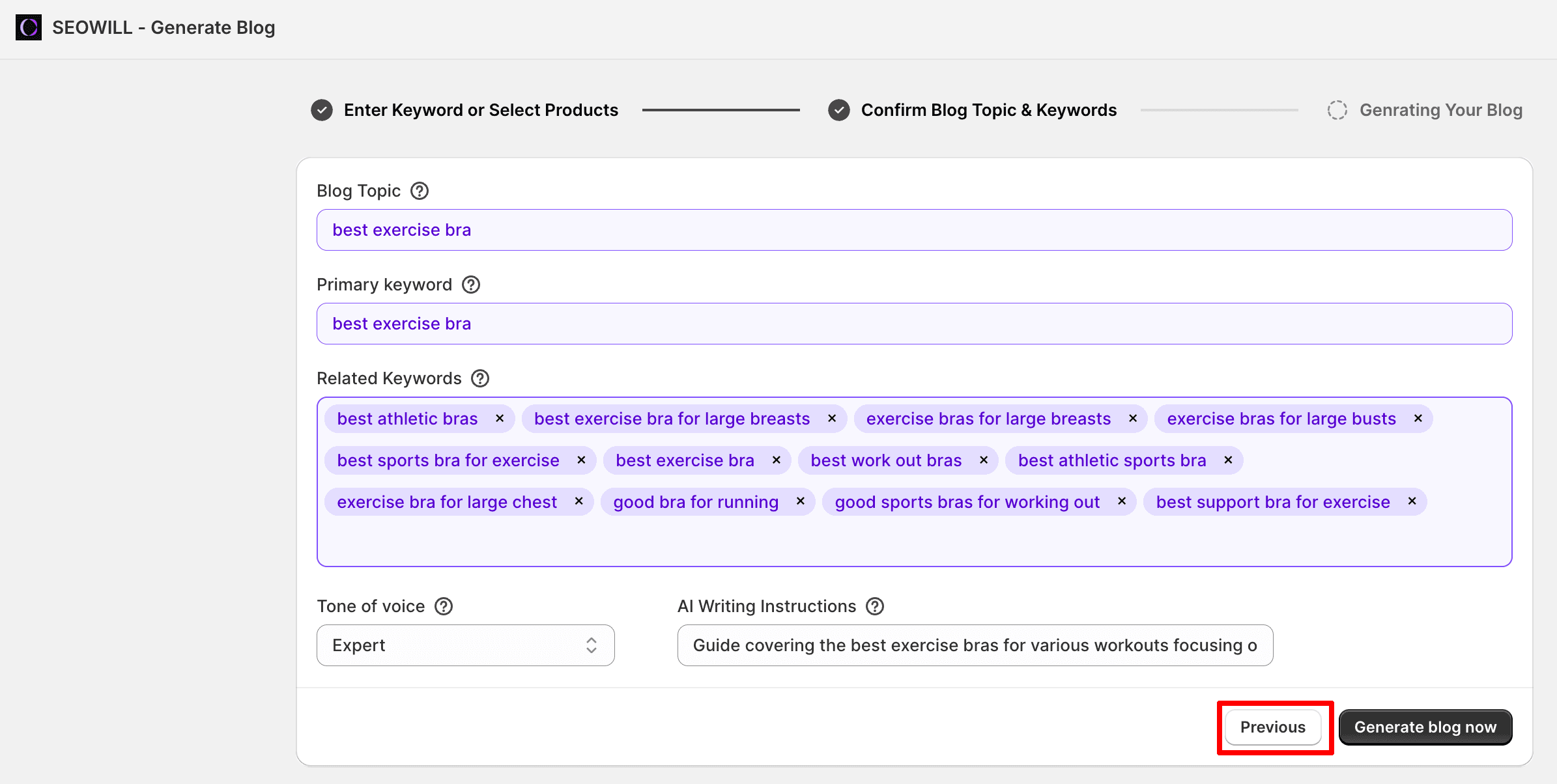The image size is (1557, 784).
Task: Open the Primary keyword help tooltip
Action: pyautogui.click(x=472, y=284)
